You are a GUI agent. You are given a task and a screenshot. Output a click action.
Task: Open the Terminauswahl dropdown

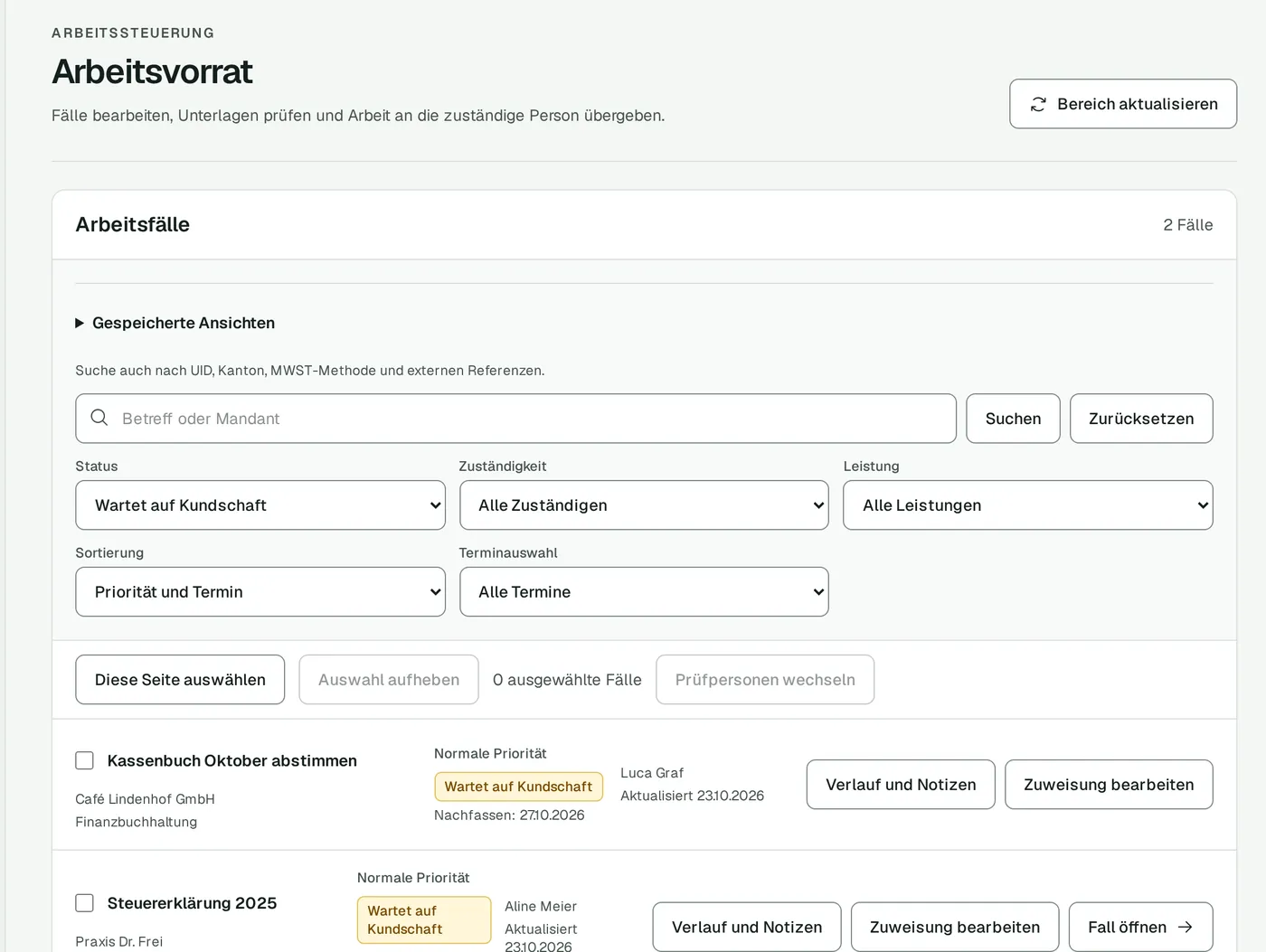pos(644,592)
